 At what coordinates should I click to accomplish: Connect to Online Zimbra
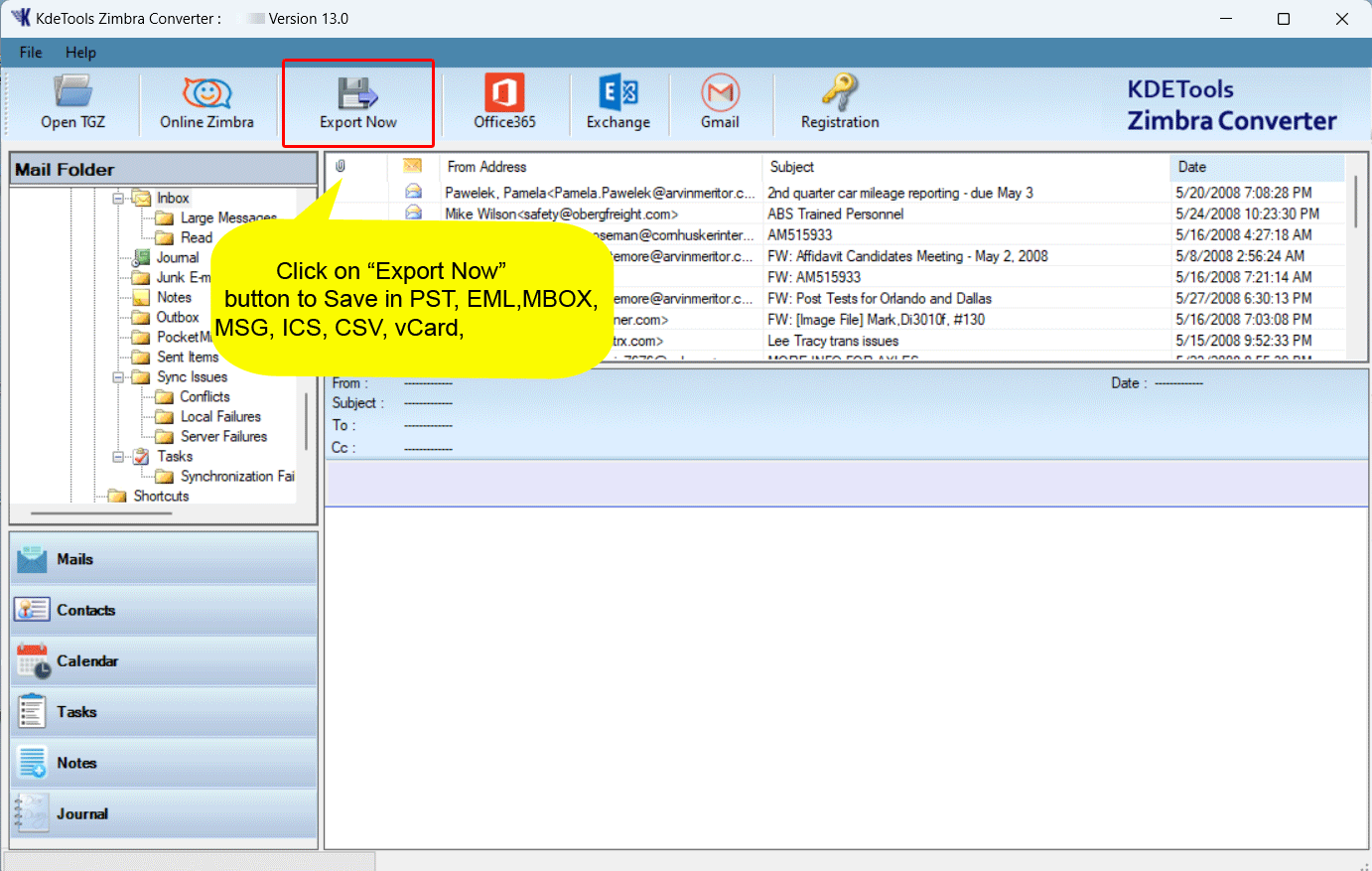pos(207,102)
